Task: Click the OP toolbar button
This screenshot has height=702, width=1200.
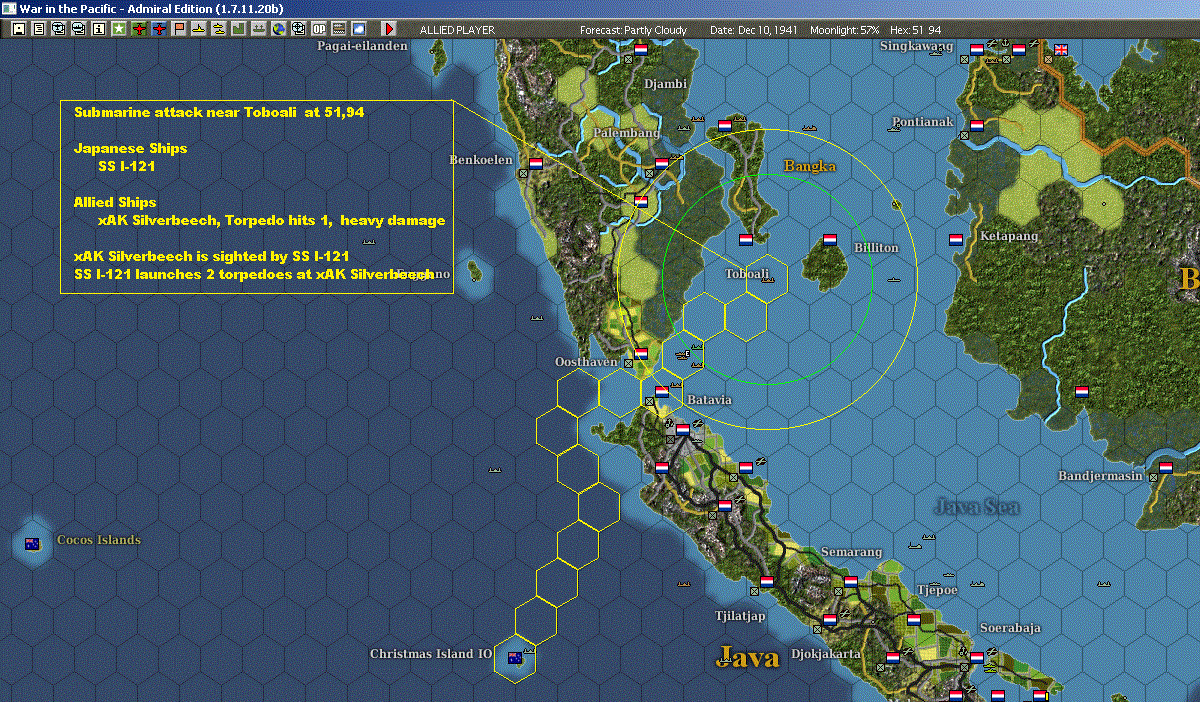Action: (x=318, y=29)
